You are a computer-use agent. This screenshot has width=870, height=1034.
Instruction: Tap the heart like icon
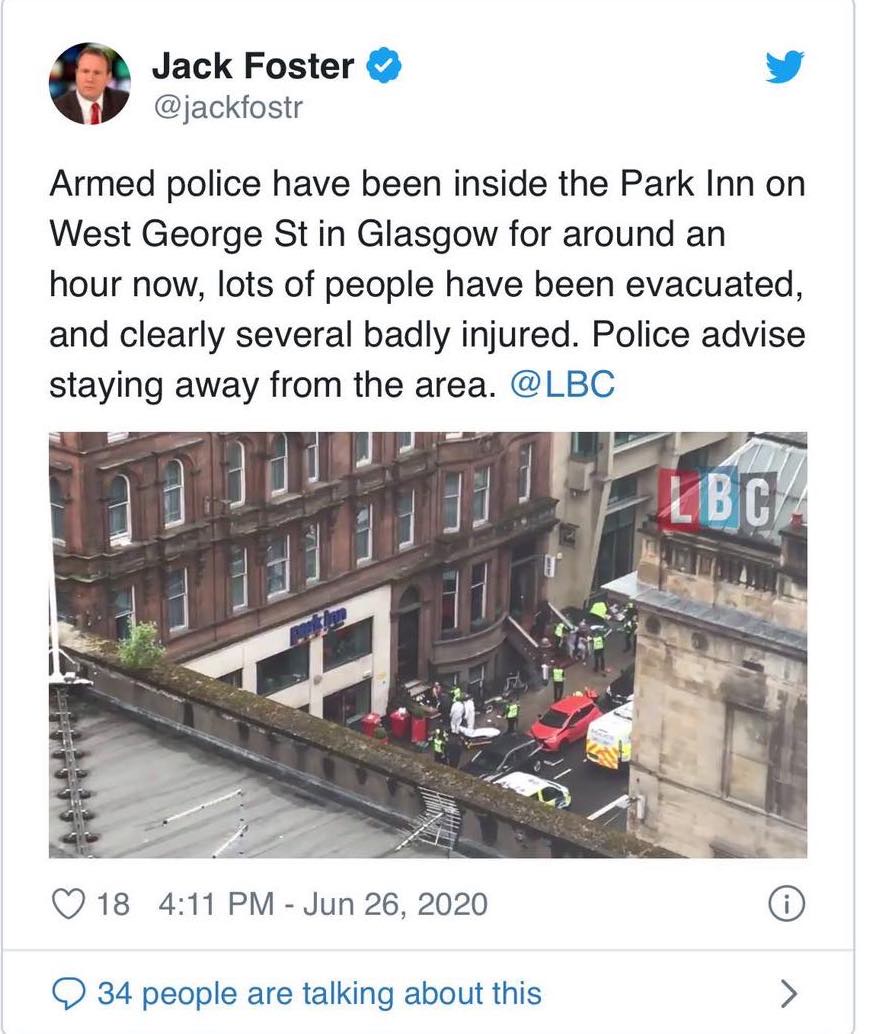(69, 903)
